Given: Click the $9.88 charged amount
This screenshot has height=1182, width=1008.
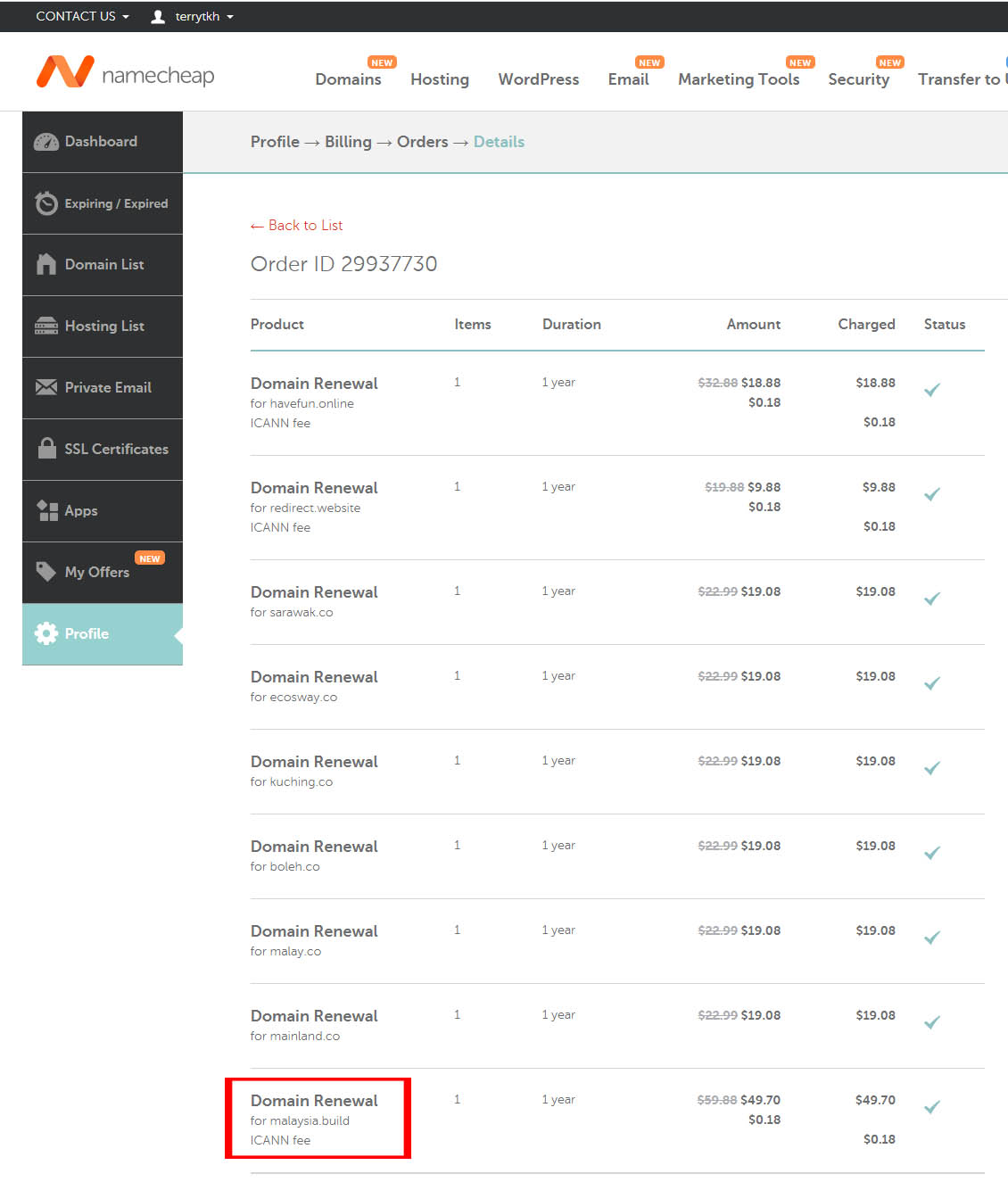Looking at the screenshot, I should [x=879, y=488].
